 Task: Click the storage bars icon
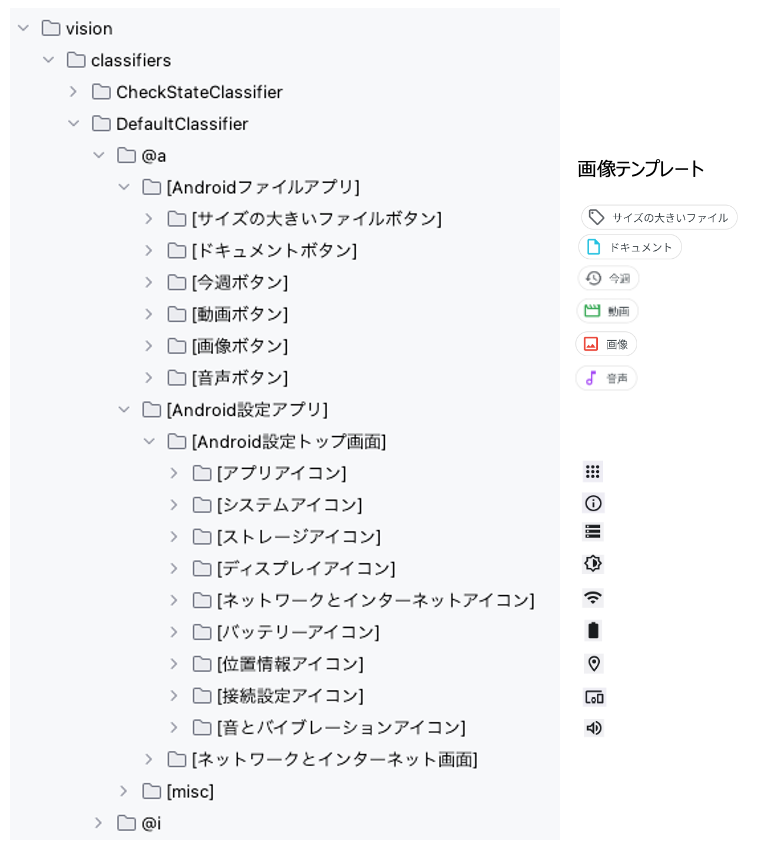(592, 532)
